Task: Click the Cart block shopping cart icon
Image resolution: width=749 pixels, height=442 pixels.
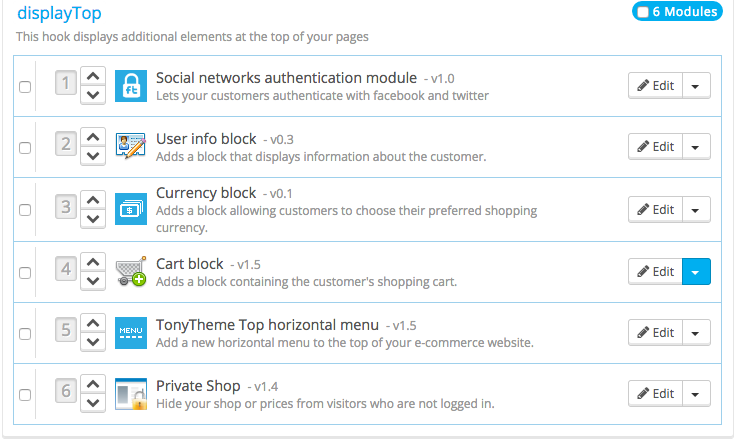Action: 131,271
